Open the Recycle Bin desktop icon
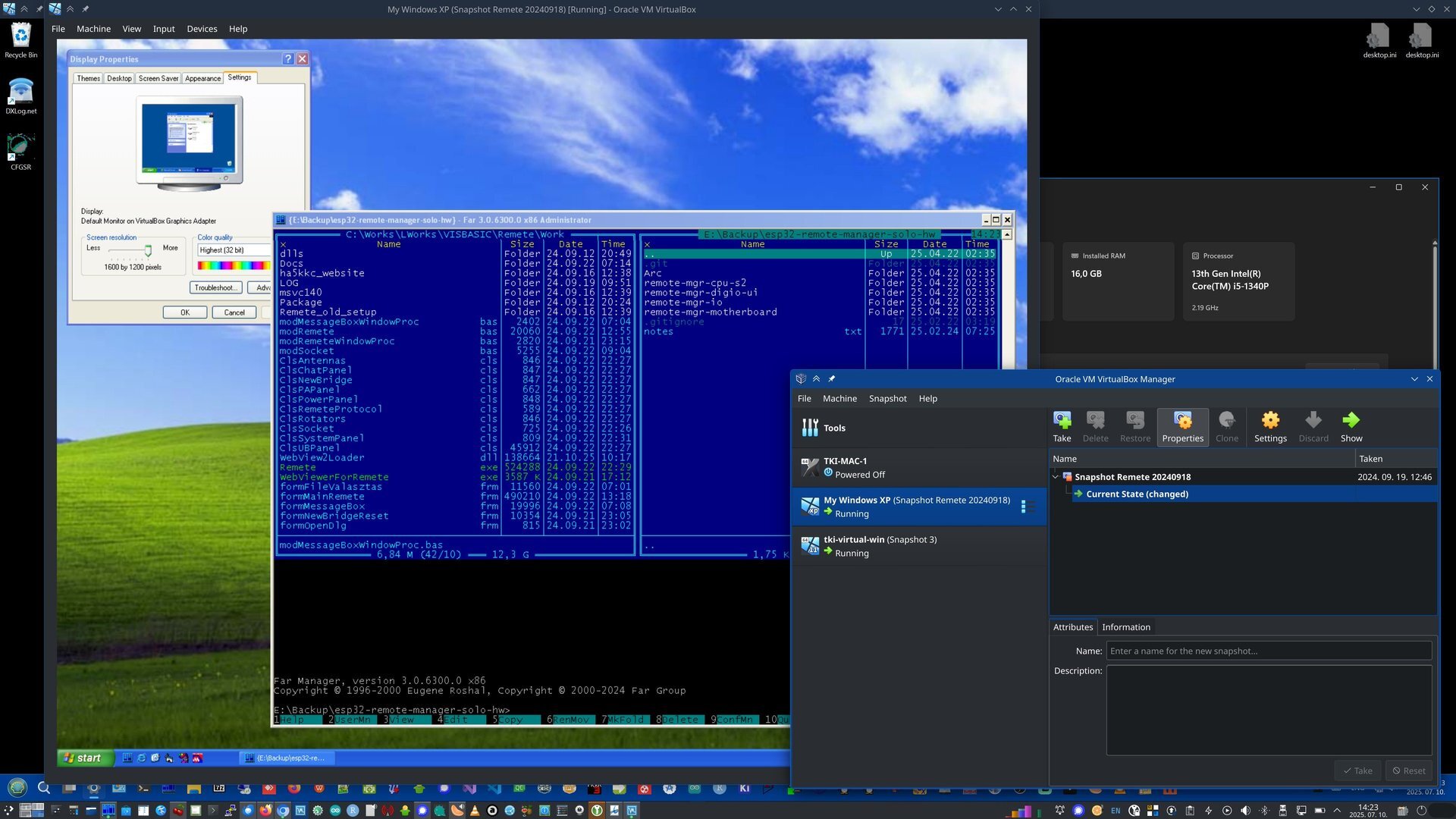The height and width of the screenshot is (819, 1456). click(x=20, y=36)
